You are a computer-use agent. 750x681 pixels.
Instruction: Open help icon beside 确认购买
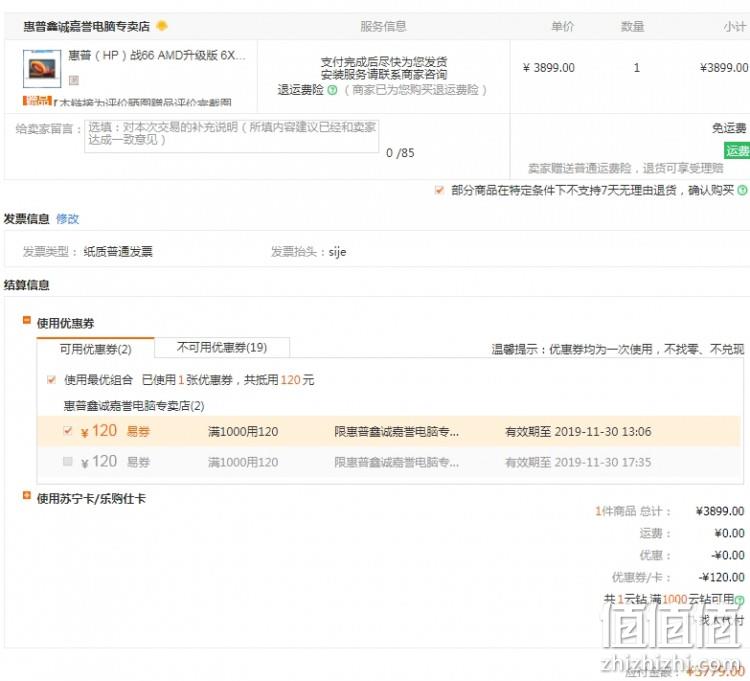click(742, 190)
